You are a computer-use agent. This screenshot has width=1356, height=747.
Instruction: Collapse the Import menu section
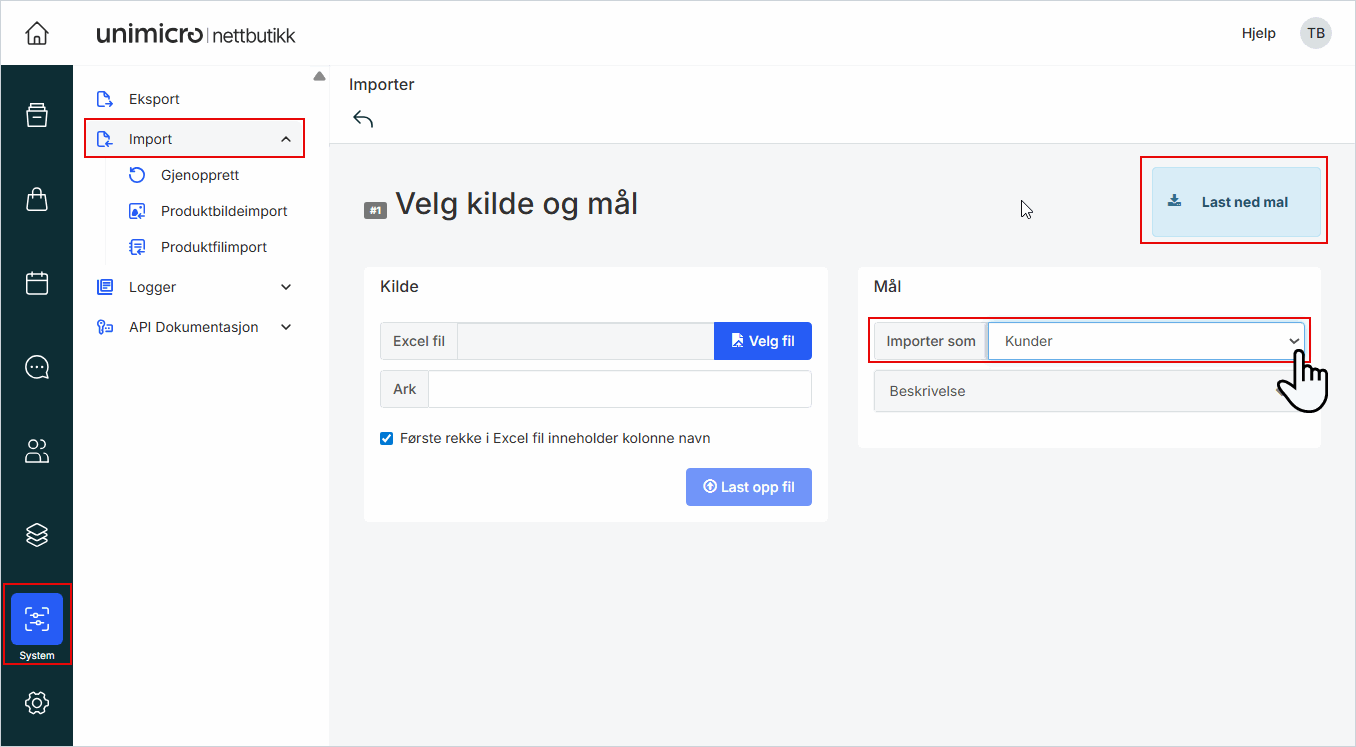click(193, 138)
